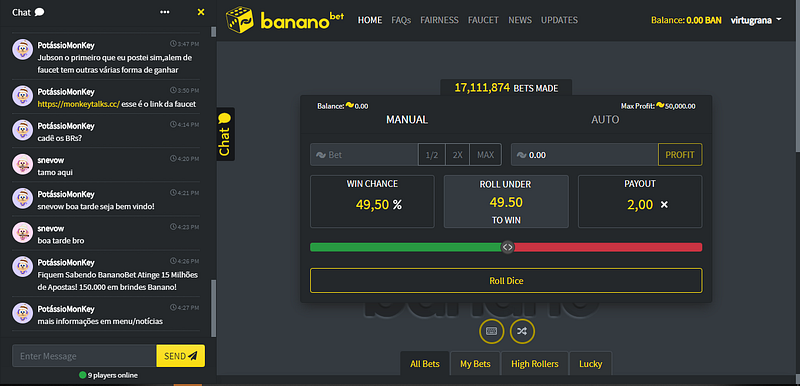
Task: Click the red part of the roll slider
Action: (x=608, y=247)
